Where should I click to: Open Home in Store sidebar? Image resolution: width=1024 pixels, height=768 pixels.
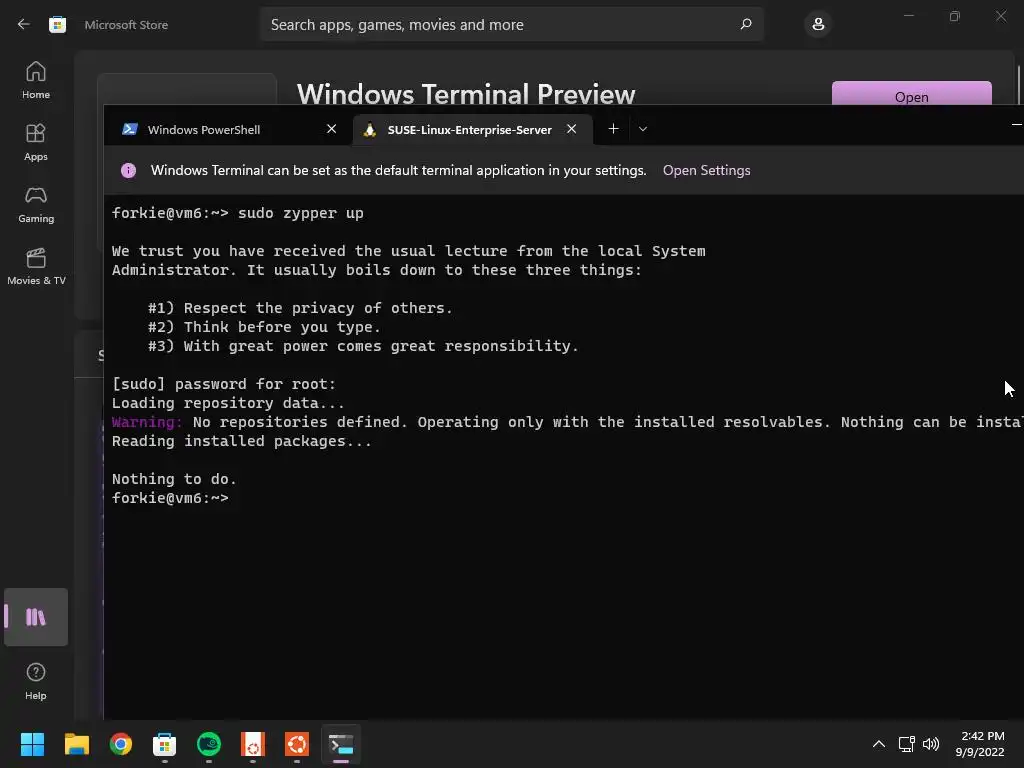point(36,80)
